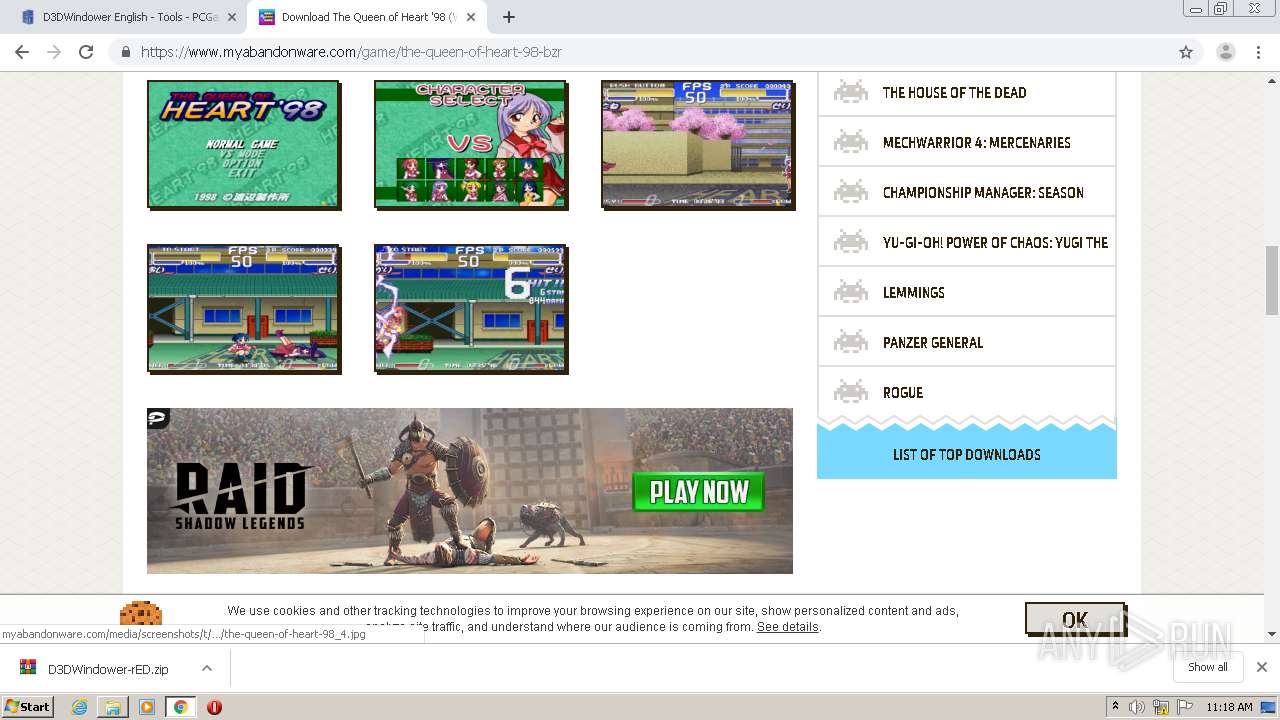Click the Chrome taskbar icon
This screenshot has height=720, width=1280.
pyautogui.click(x=180, y=707)
